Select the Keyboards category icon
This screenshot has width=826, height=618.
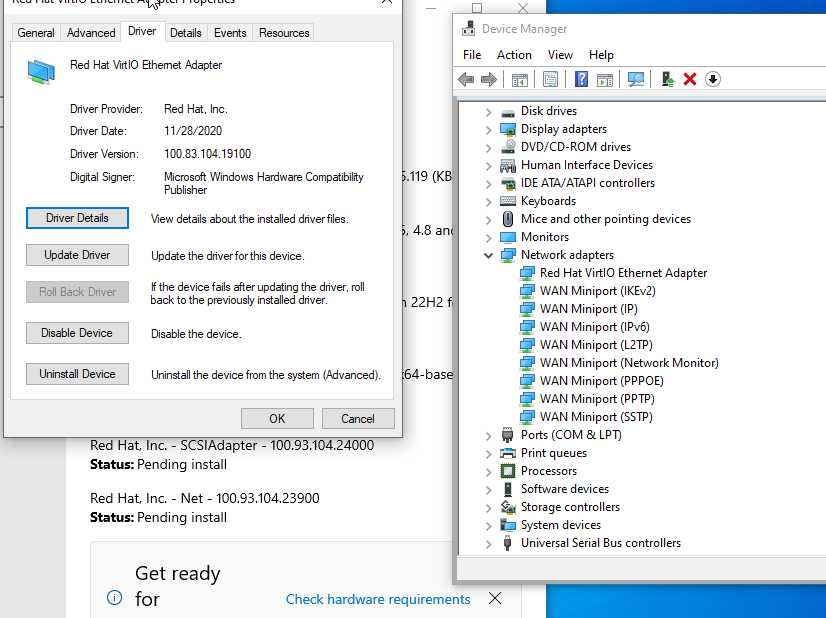click(x=508, y=201)
